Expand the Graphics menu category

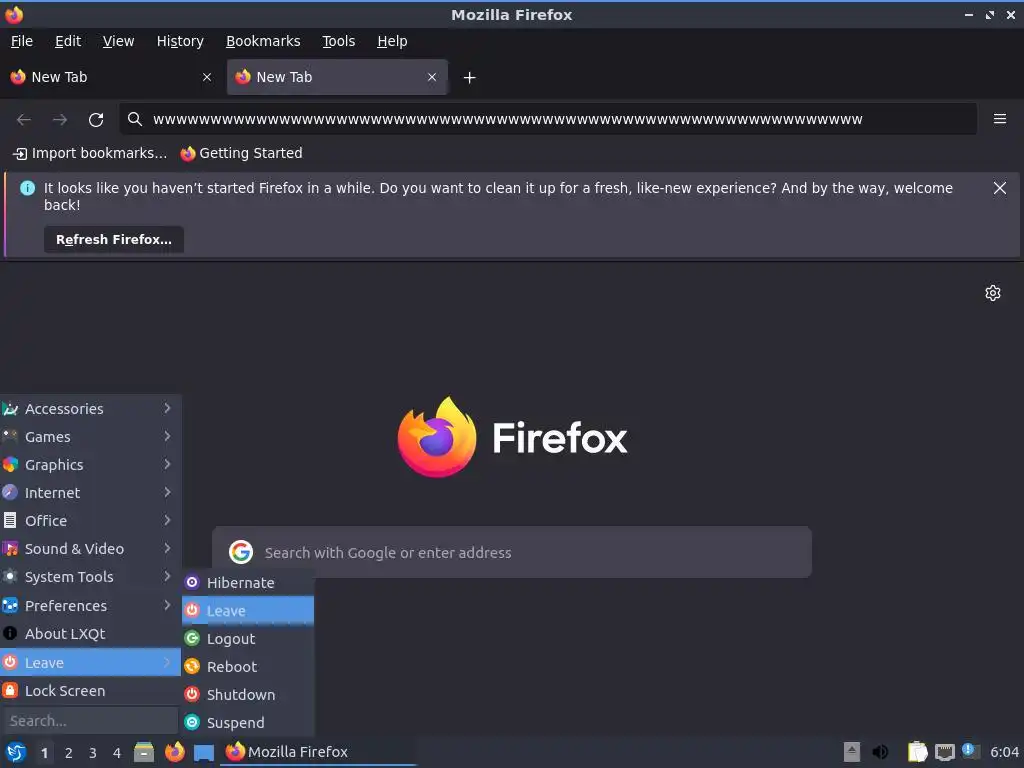[x=90, y=465]
